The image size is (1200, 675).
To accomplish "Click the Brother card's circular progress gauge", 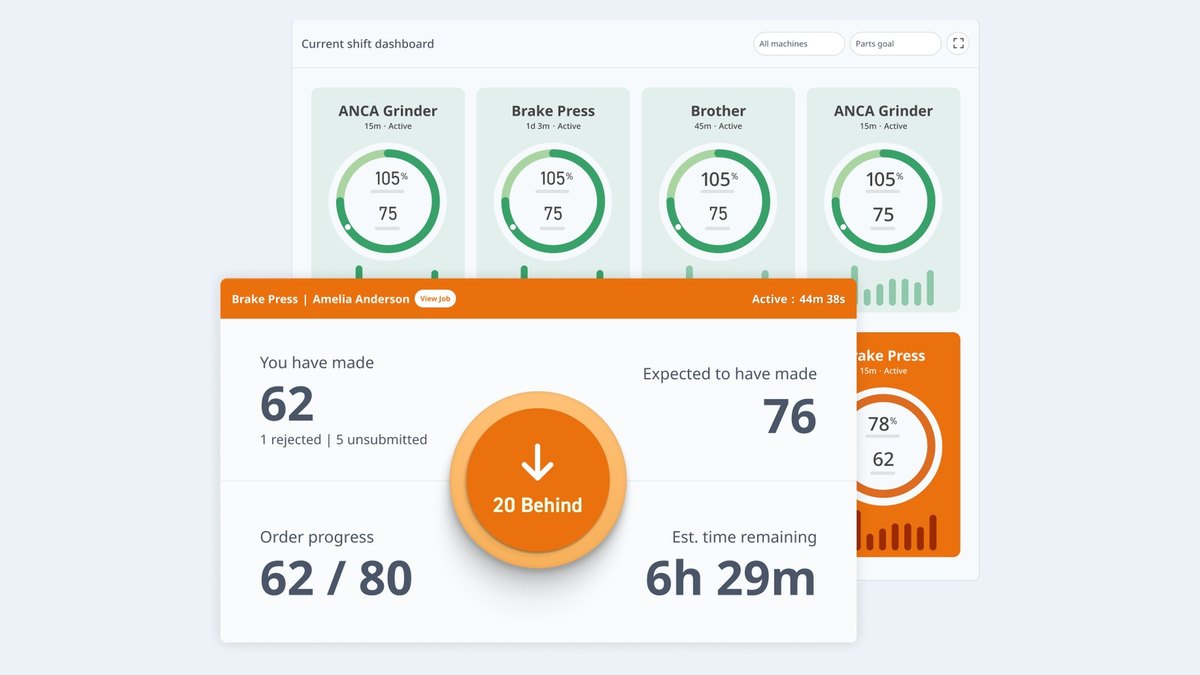I will point(718,200).
